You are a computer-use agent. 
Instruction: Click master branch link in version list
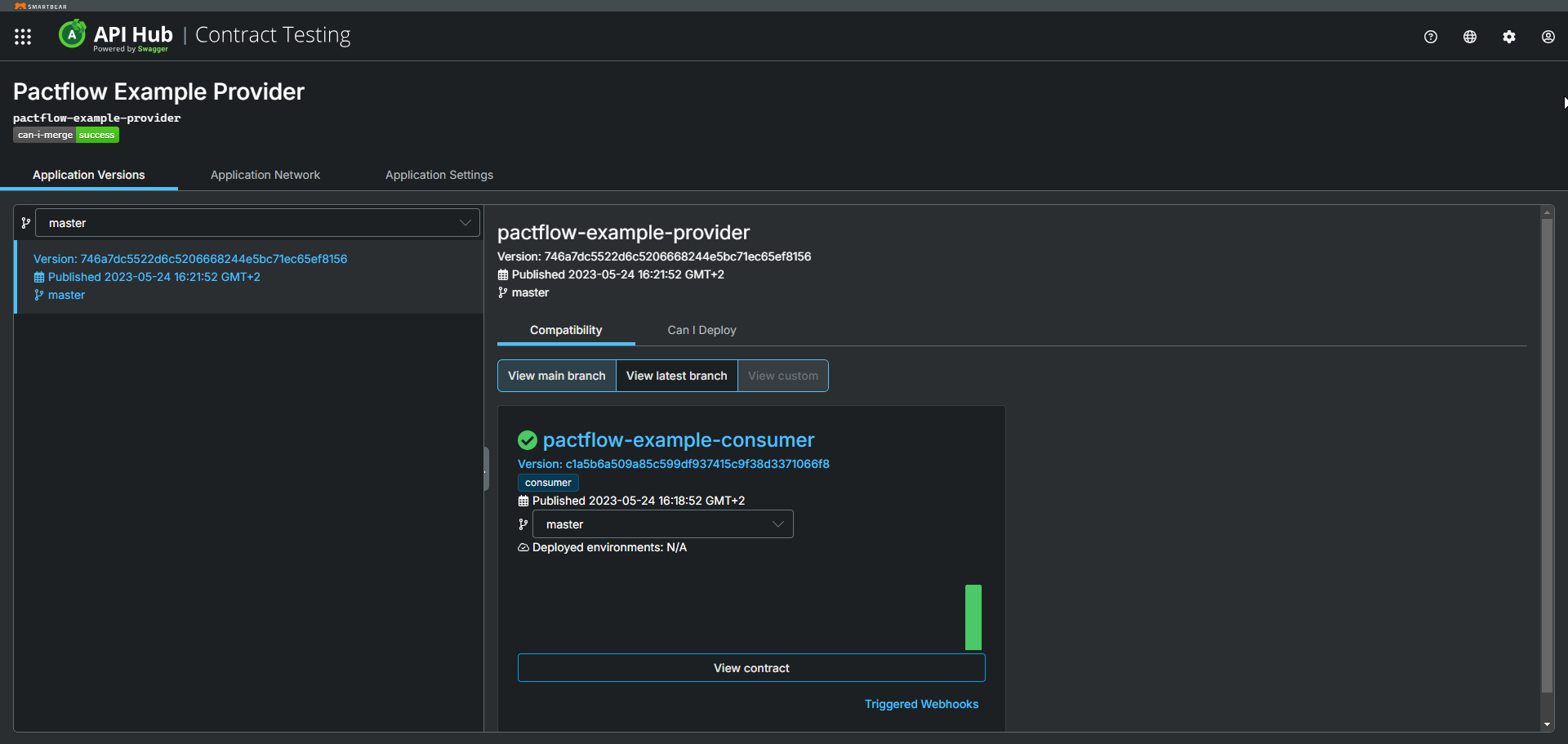tap(66, 295)
